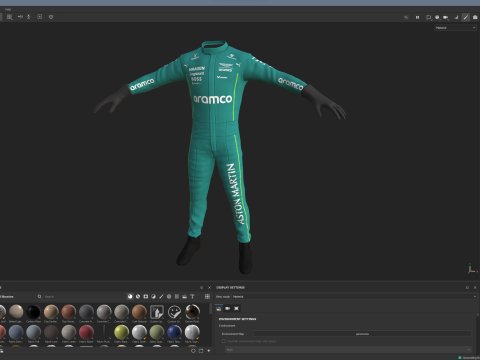480x360 pixels.
Task: Close the assets panel
Action: pyautogui.click(x=209, y=287)
